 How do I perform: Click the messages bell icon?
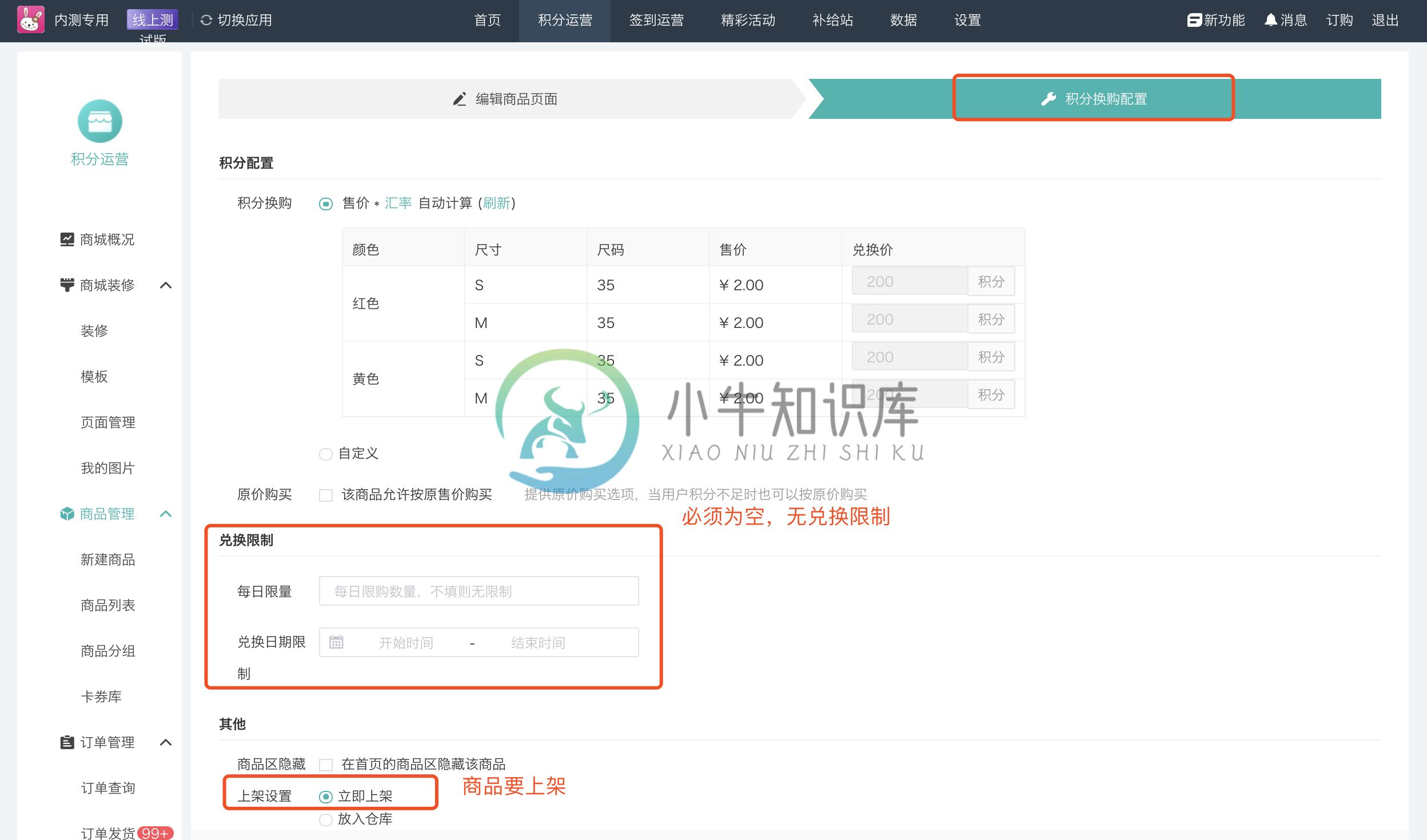[x=1270, y=21]
